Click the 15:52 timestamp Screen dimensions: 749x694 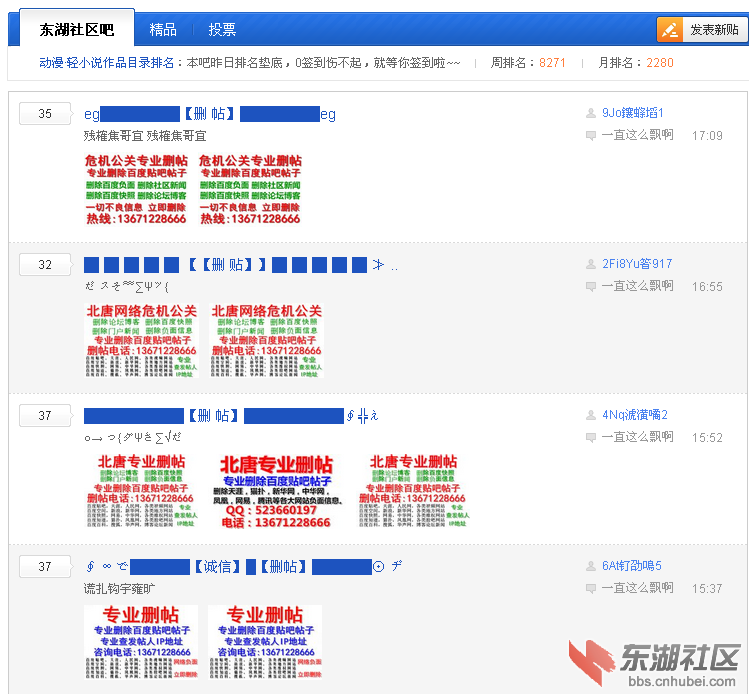click(x=707, y=438)
